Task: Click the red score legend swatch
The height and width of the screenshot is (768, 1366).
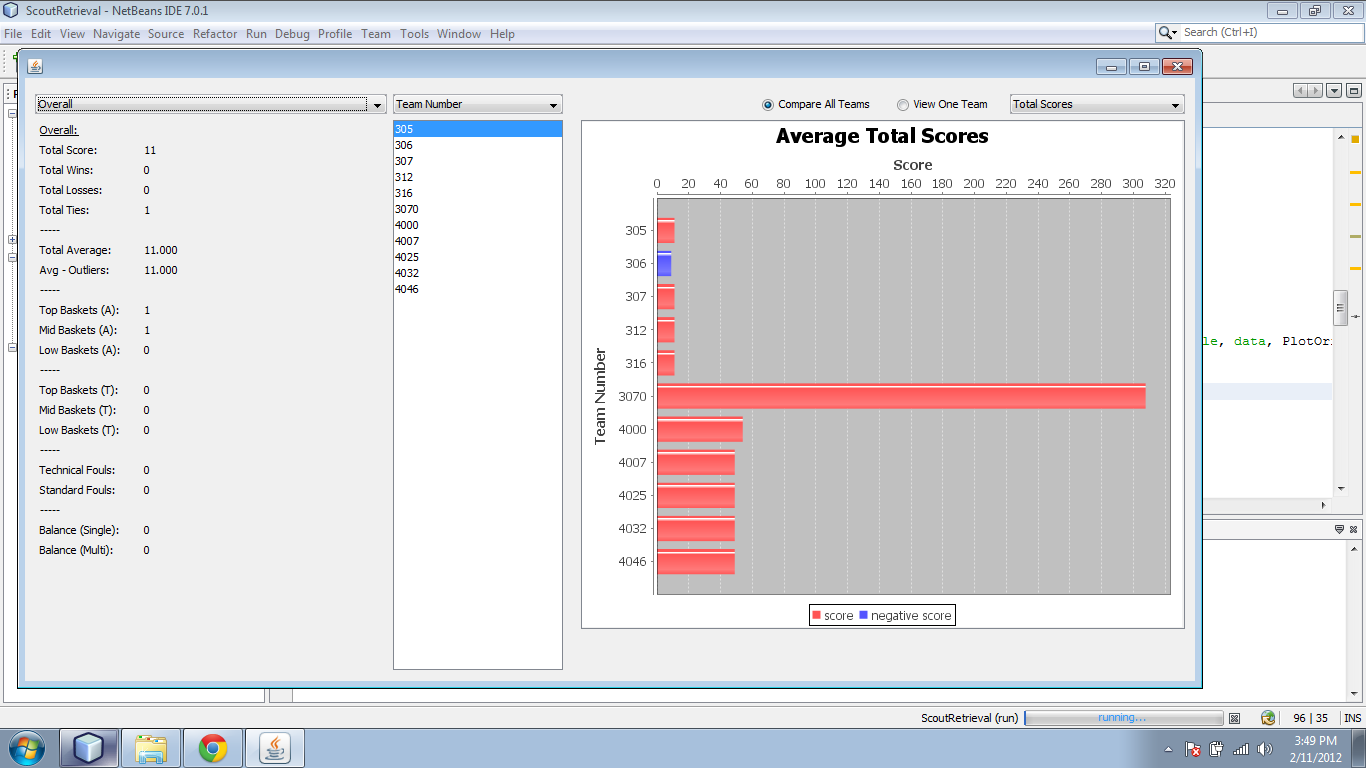Action: (817, 615)
